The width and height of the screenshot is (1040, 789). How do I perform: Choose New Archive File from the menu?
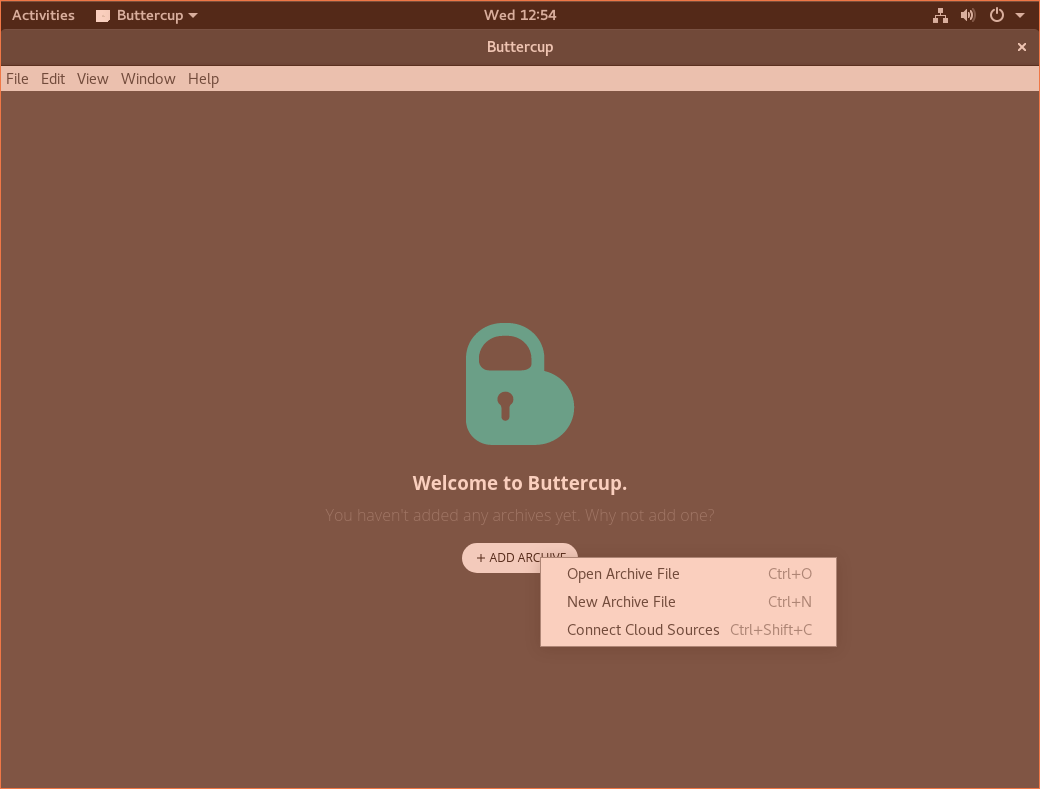click(x=688, y=602)
